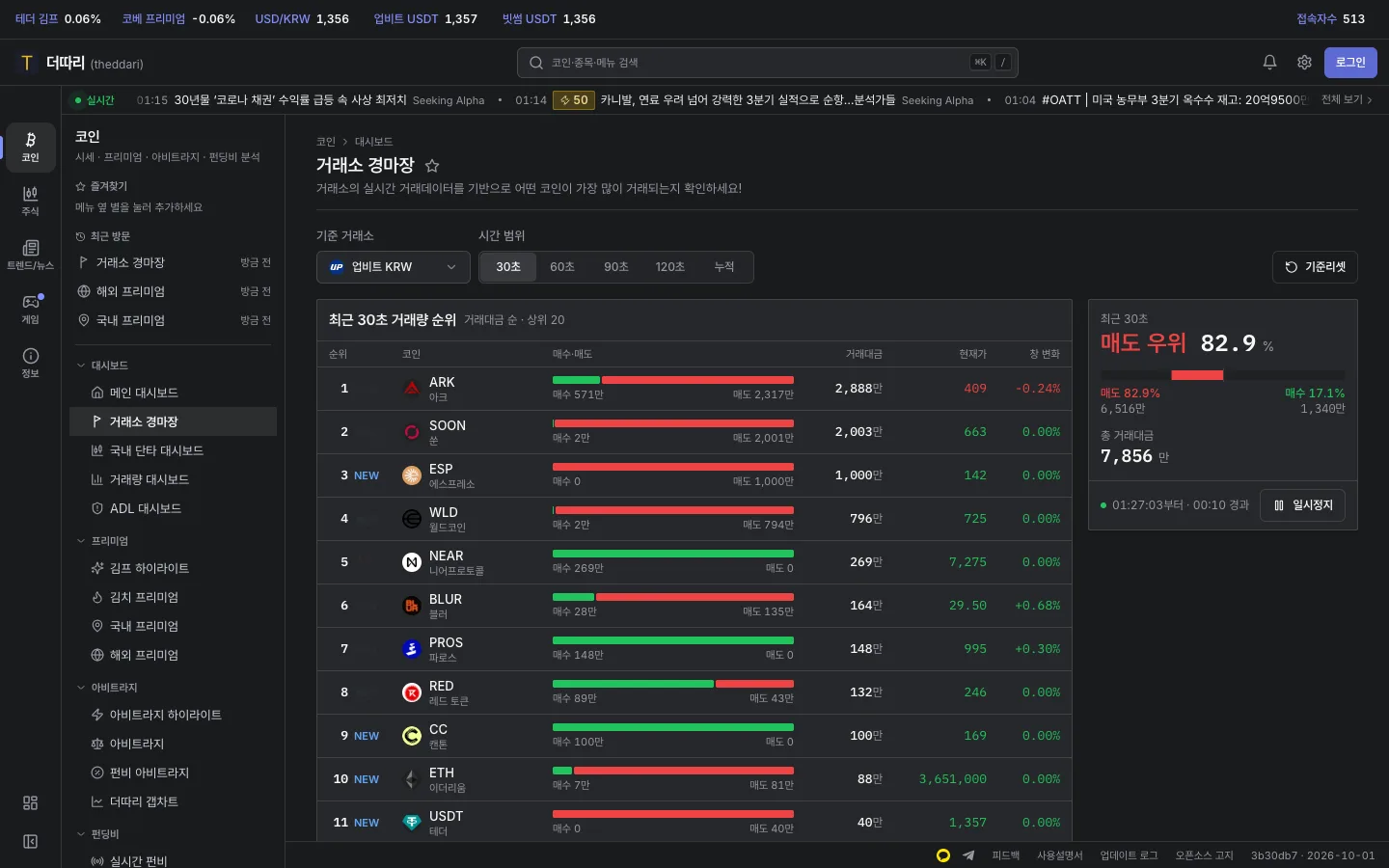The width and height of the screenshot is (1389, 868).
Task: Expand news ticker with 전체 보기
Action: 1346,100
